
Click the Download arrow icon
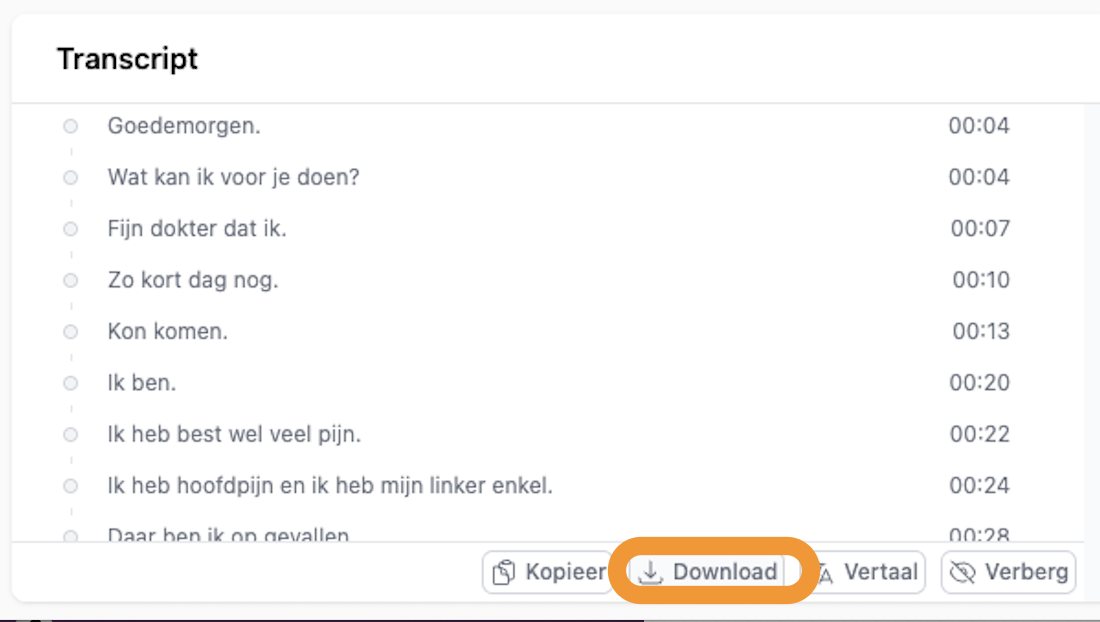click(651, 572)
